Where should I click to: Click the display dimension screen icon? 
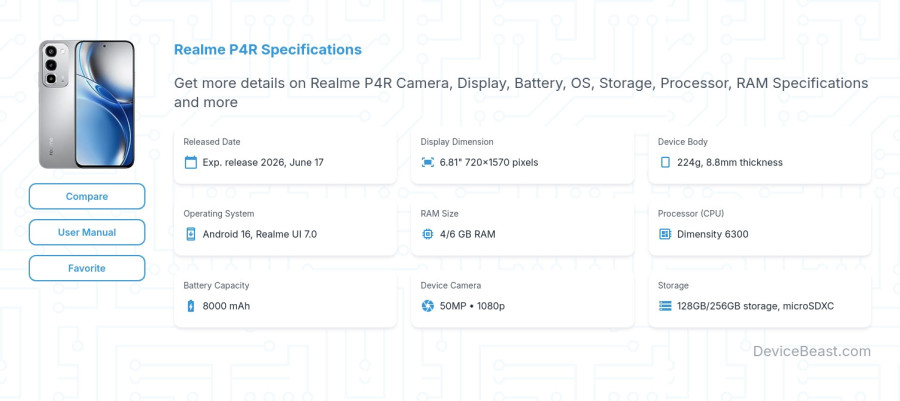coord(428,162)
